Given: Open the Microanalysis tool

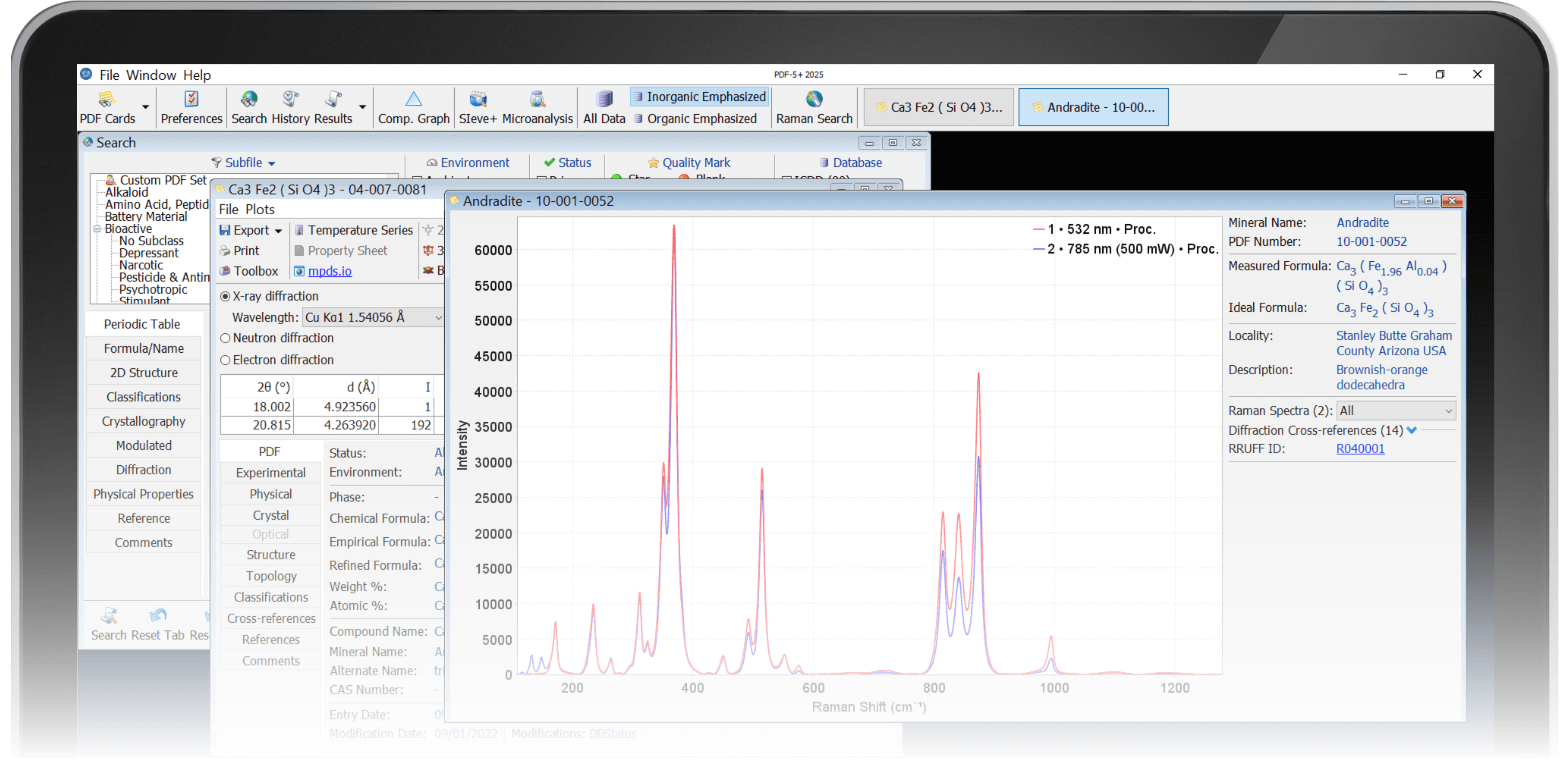Looking at the screenshot, I should pos(537,99).
